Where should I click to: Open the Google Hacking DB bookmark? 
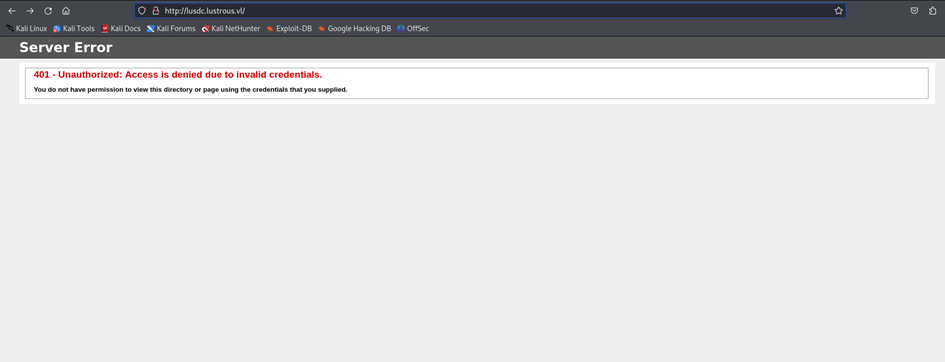coord(354,28)
